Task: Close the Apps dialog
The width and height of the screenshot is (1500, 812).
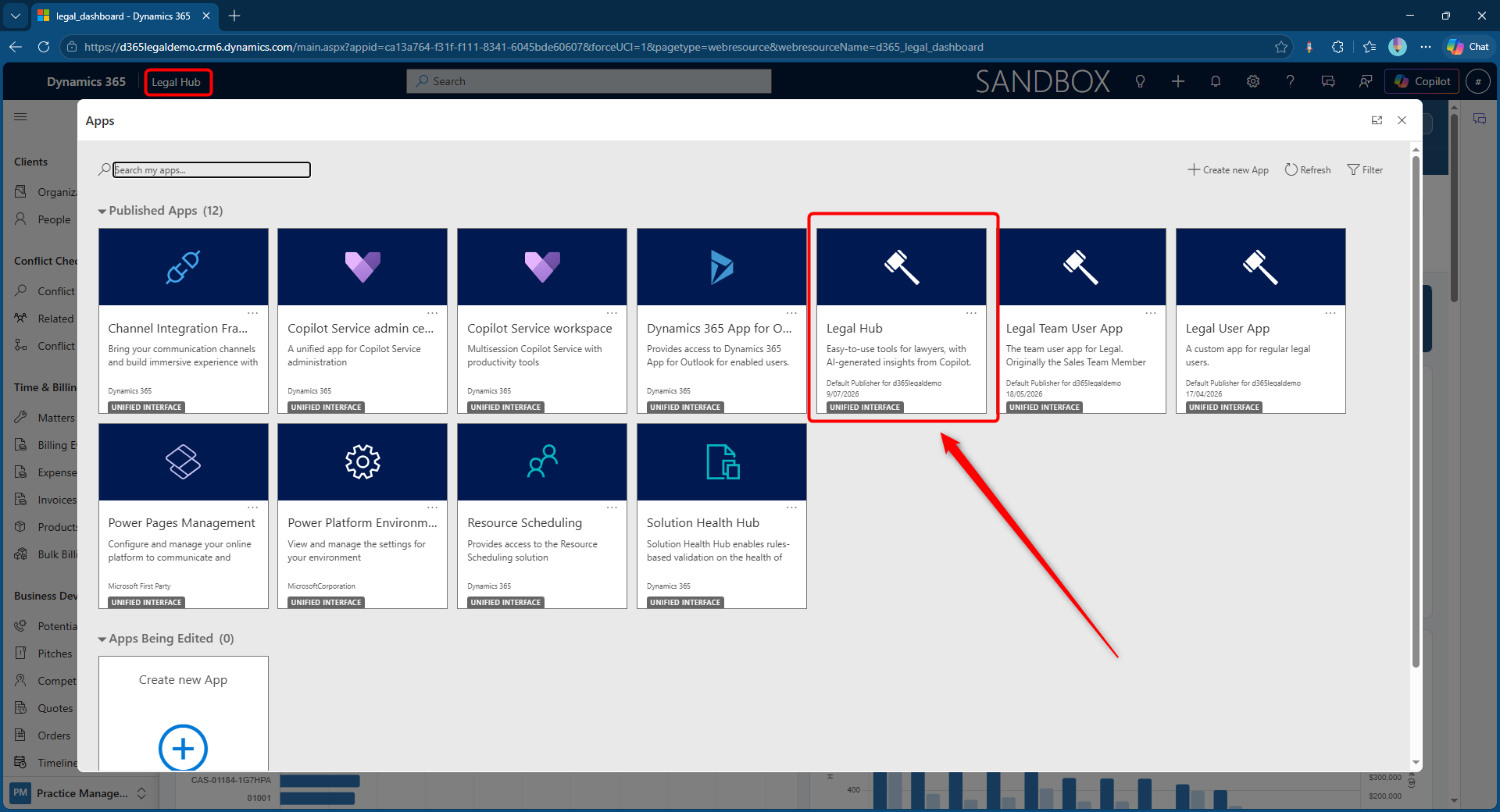Action: (1402, 120)
